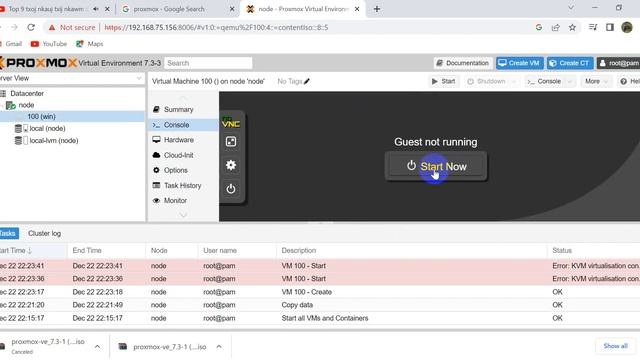Viewport: 640px width, 360px height.
Task: Toggle noVNC fullscreen icon
Action: point(231,142)
